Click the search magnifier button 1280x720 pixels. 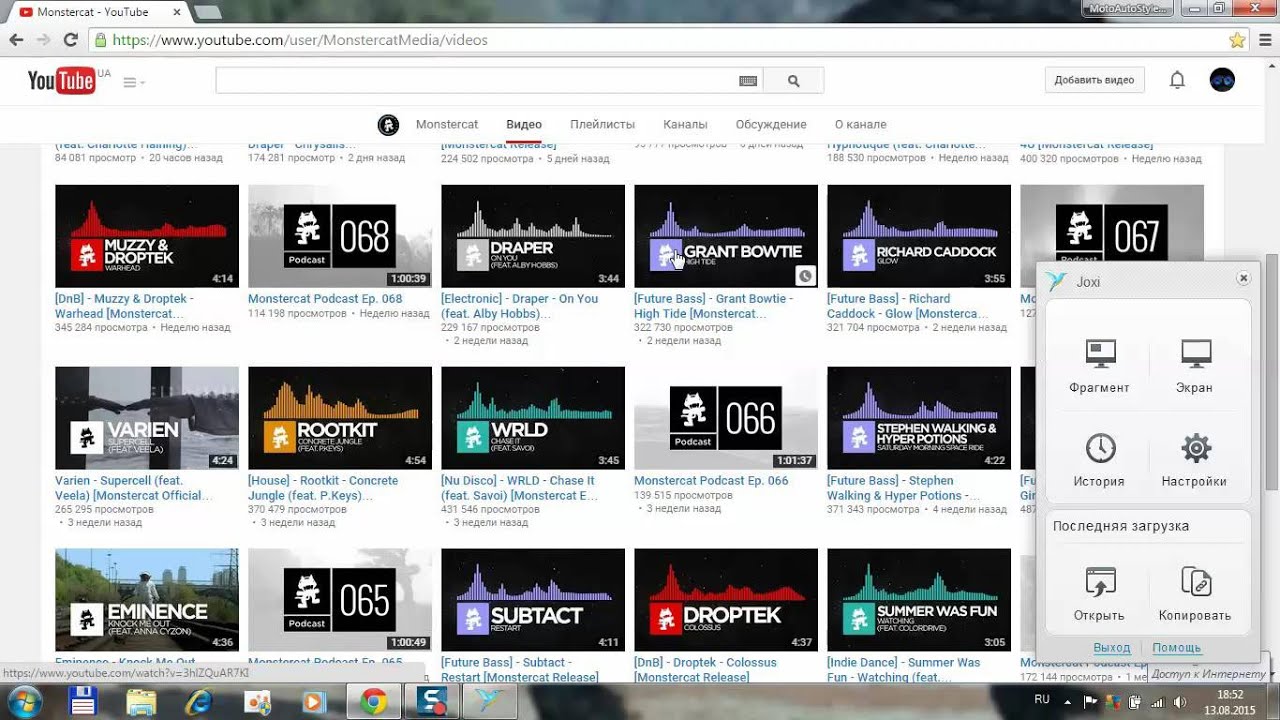(794, 81)
